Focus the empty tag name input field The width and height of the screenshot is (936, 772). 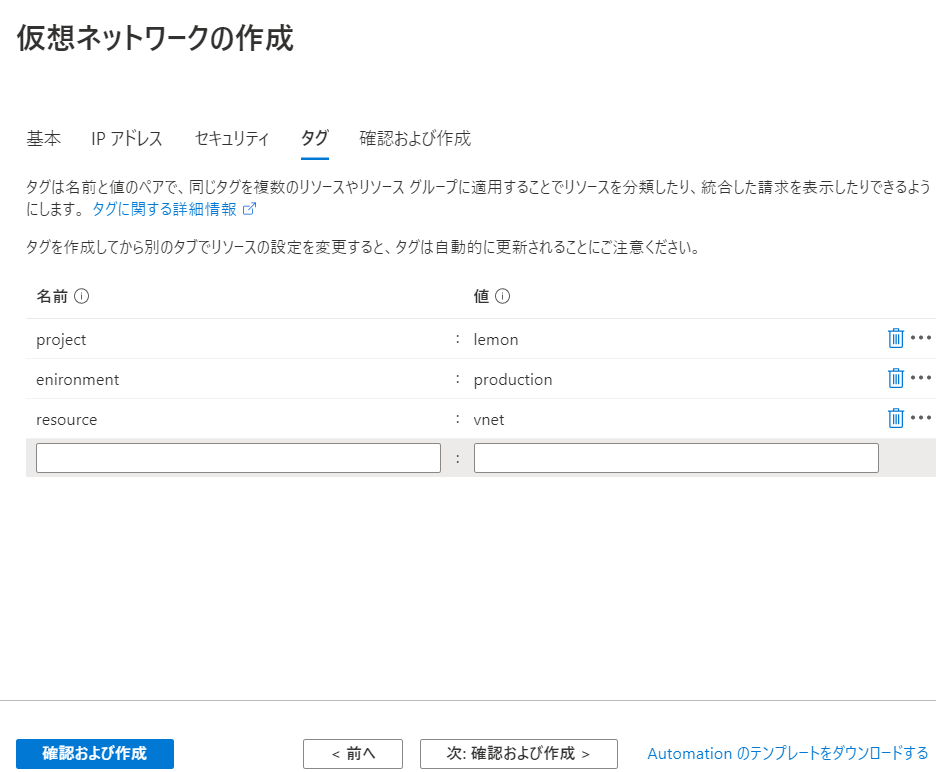[238, 458]
